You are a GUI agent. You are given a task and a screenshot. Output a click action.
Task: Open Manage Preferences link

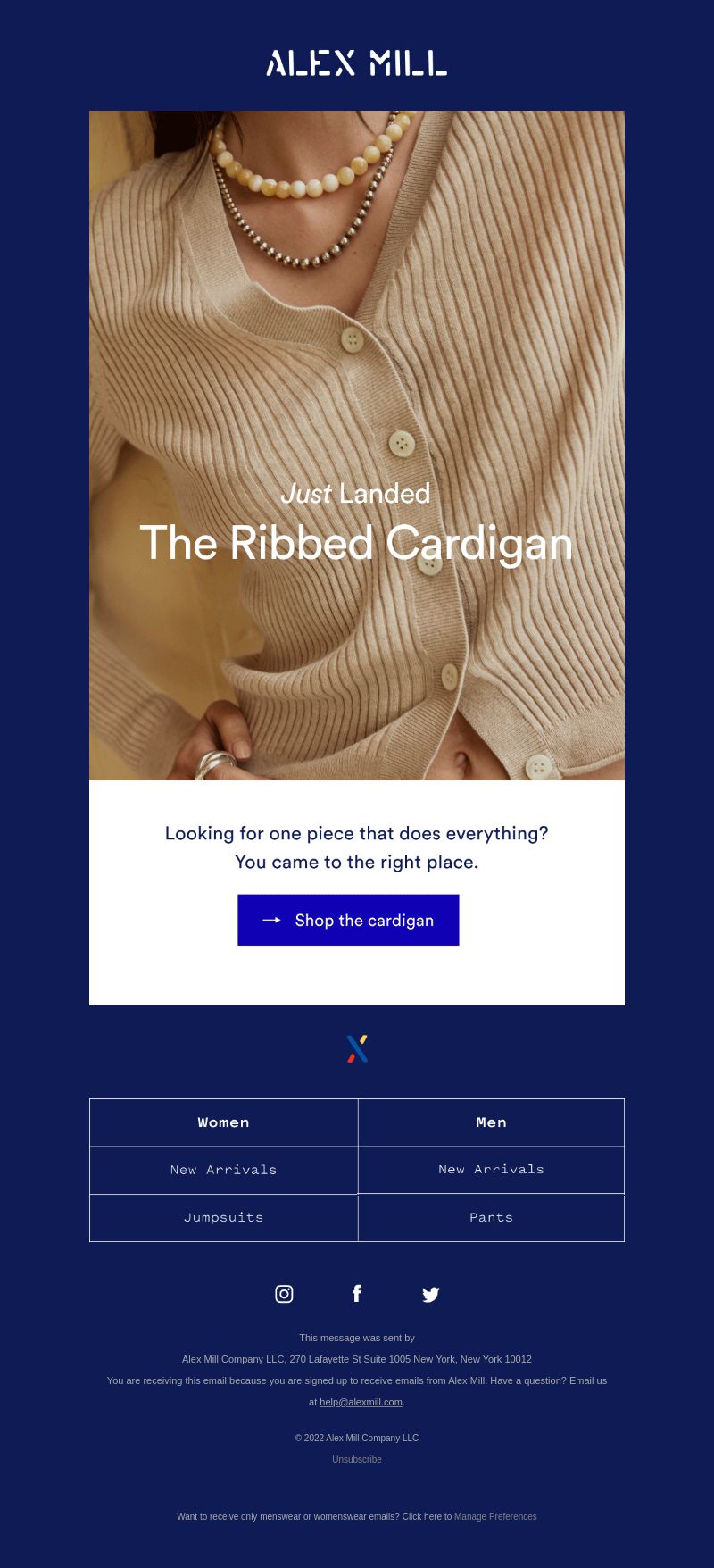click(495, 1516)
